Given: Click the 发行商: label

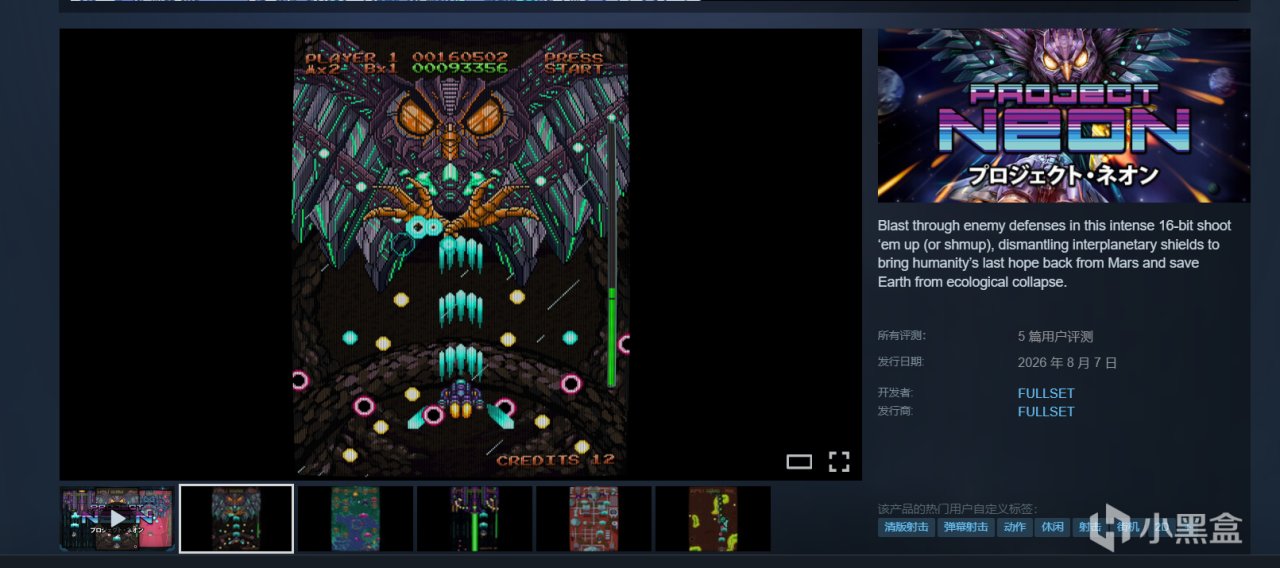Looking at the screenshot, I should (x=895, y=411).
